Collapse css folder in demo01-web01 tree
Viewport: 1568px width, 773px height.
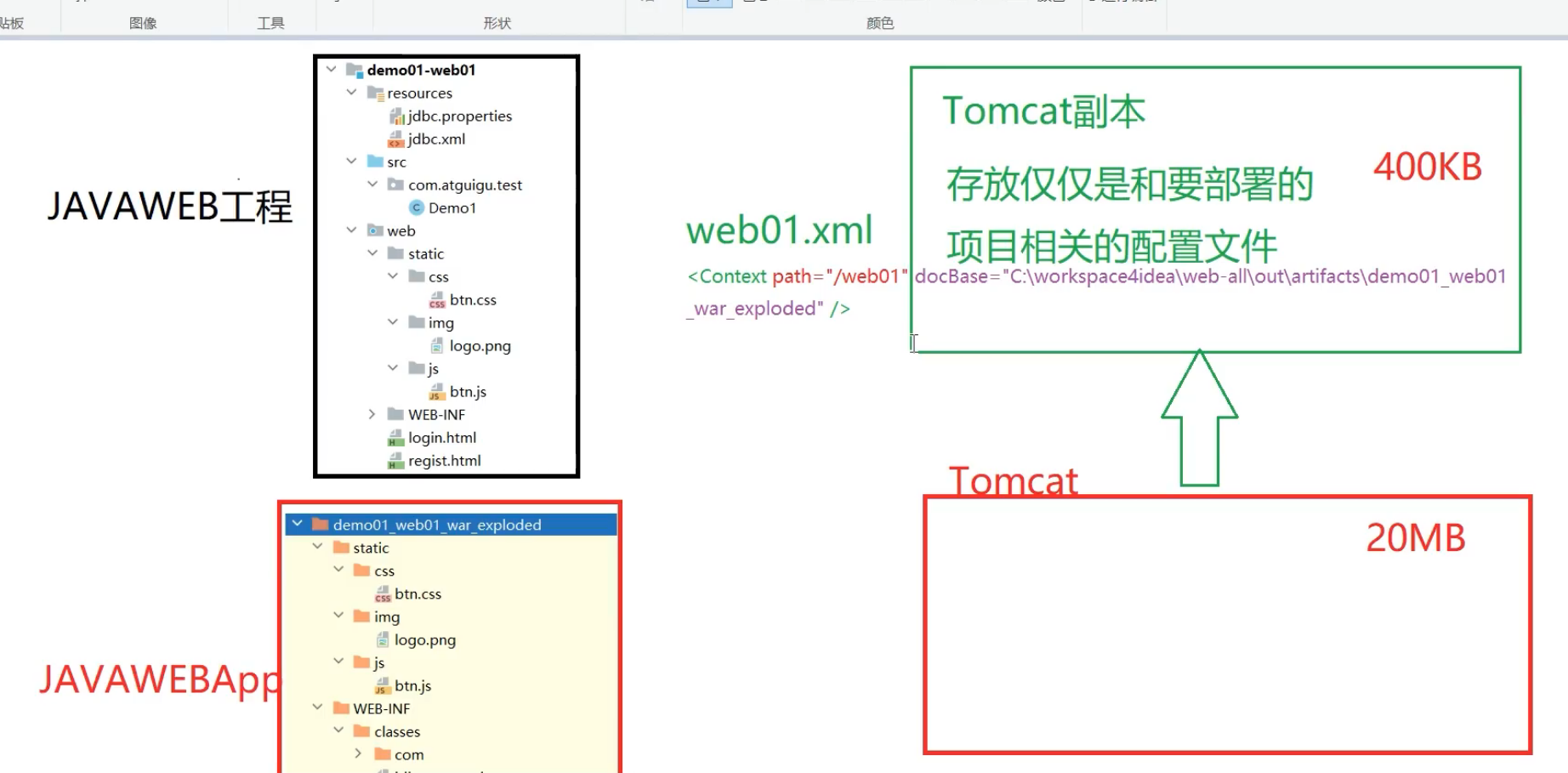(393, 276)
